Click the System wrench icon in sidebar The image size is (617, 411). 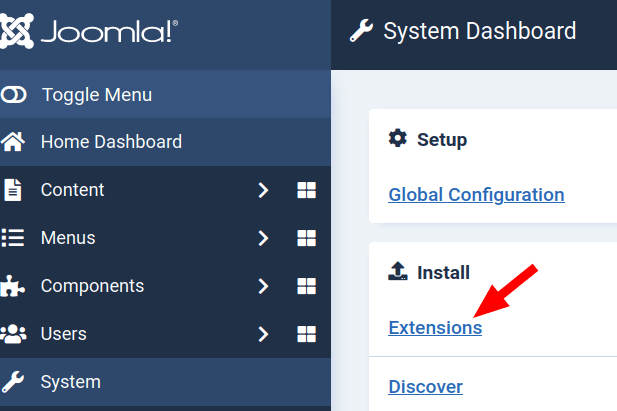tap(13, 382)
